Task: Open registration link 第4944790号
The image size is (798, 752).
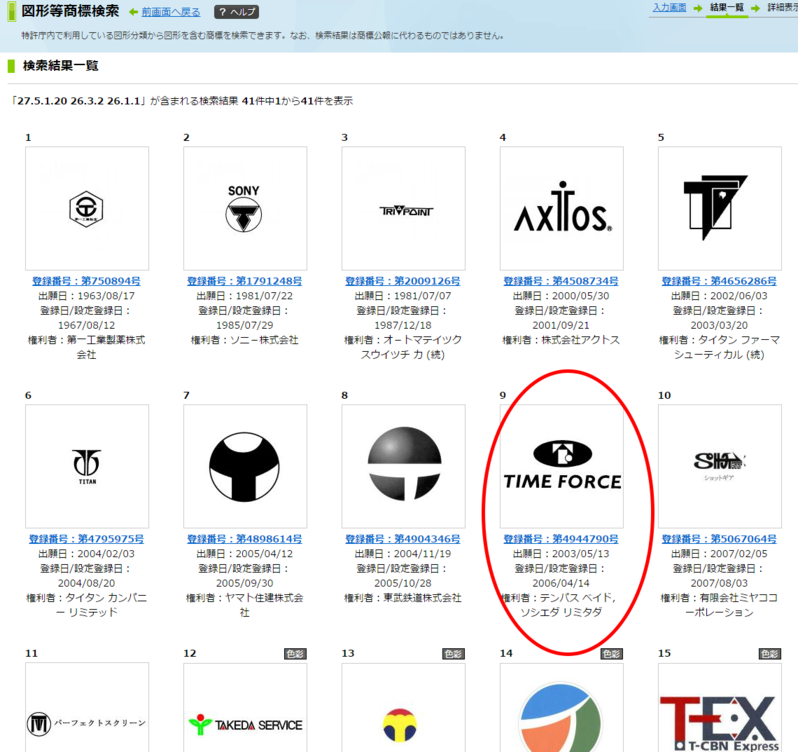Action: point(561,539)
